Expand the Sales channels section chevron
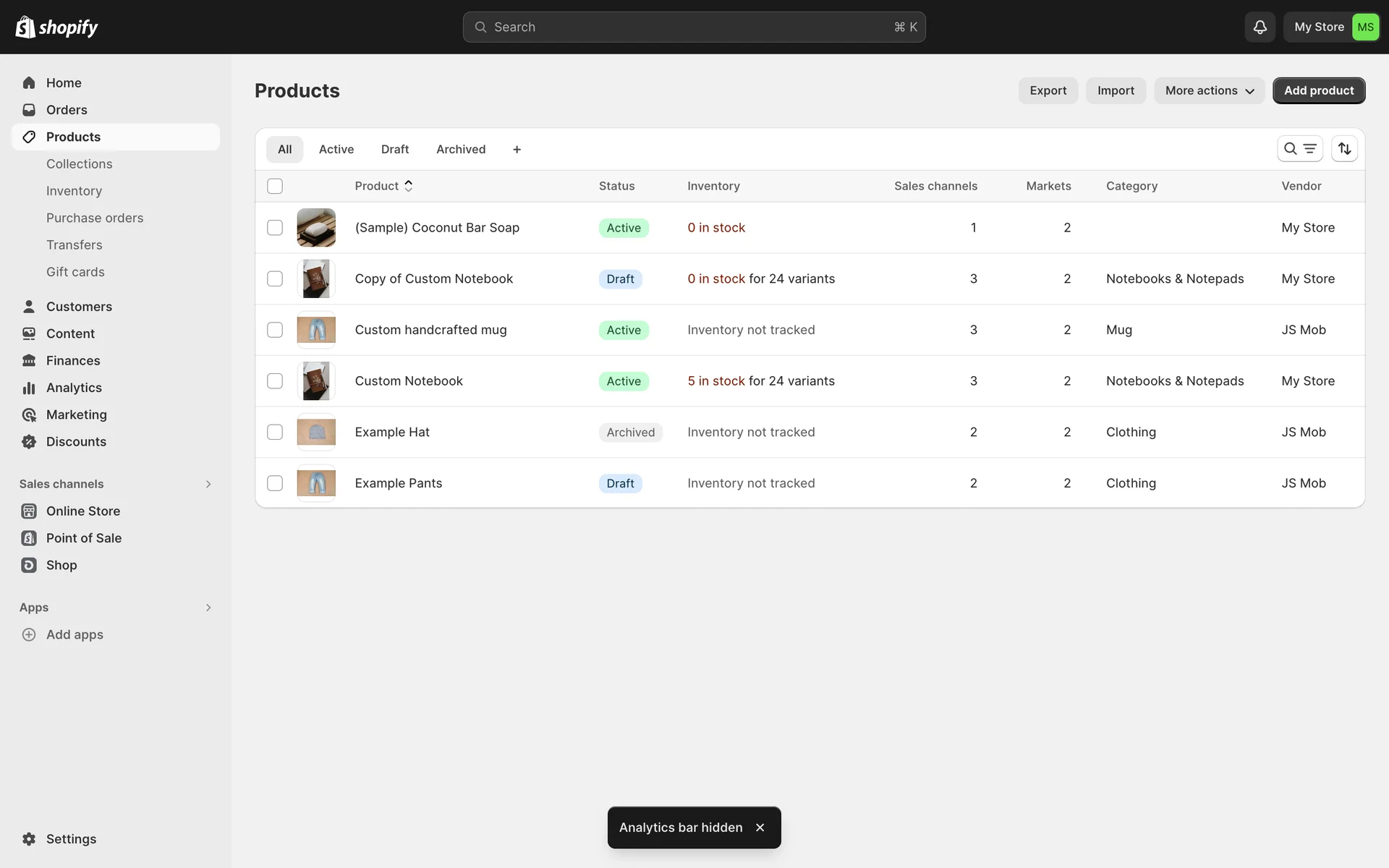The image size is (1389, 868). point(208,484)
